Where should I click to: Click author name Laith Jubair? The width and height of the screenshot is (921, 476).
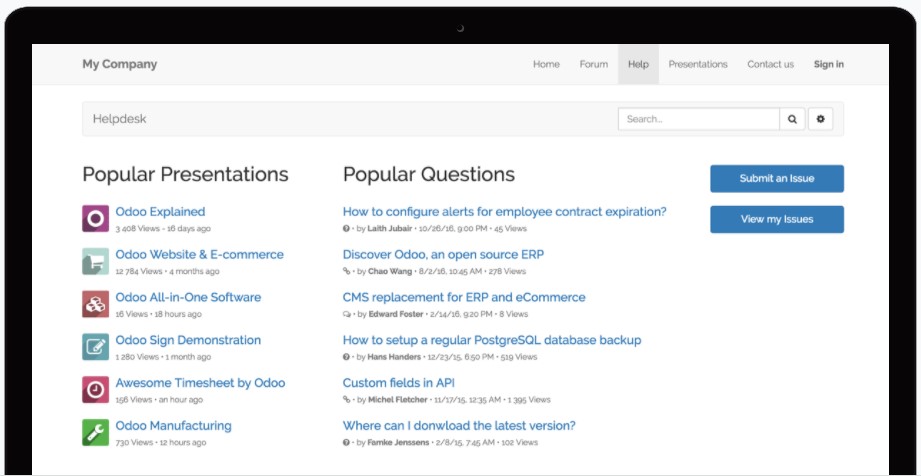389,229
